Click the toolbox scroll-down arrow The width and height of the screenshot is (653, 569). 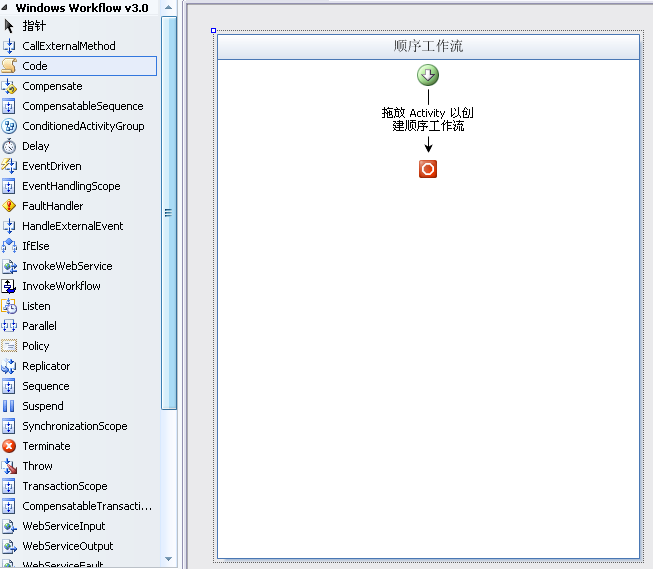(x=168, y=559)
